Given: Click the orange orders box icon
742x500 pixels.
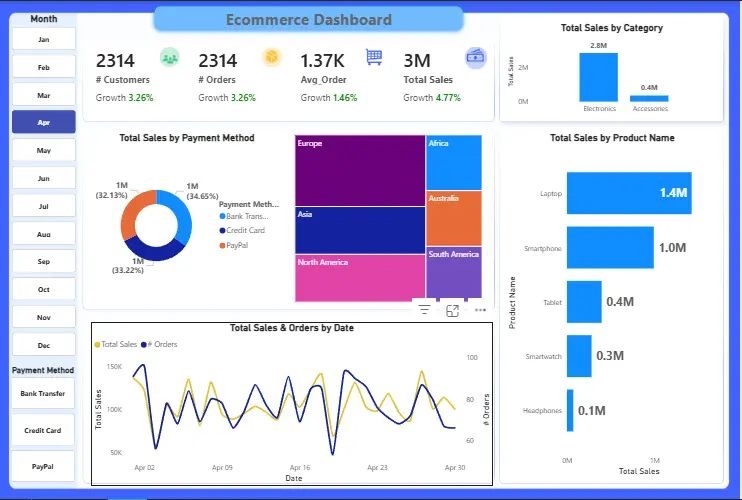Looking at the screenshot, I should 272,57.
